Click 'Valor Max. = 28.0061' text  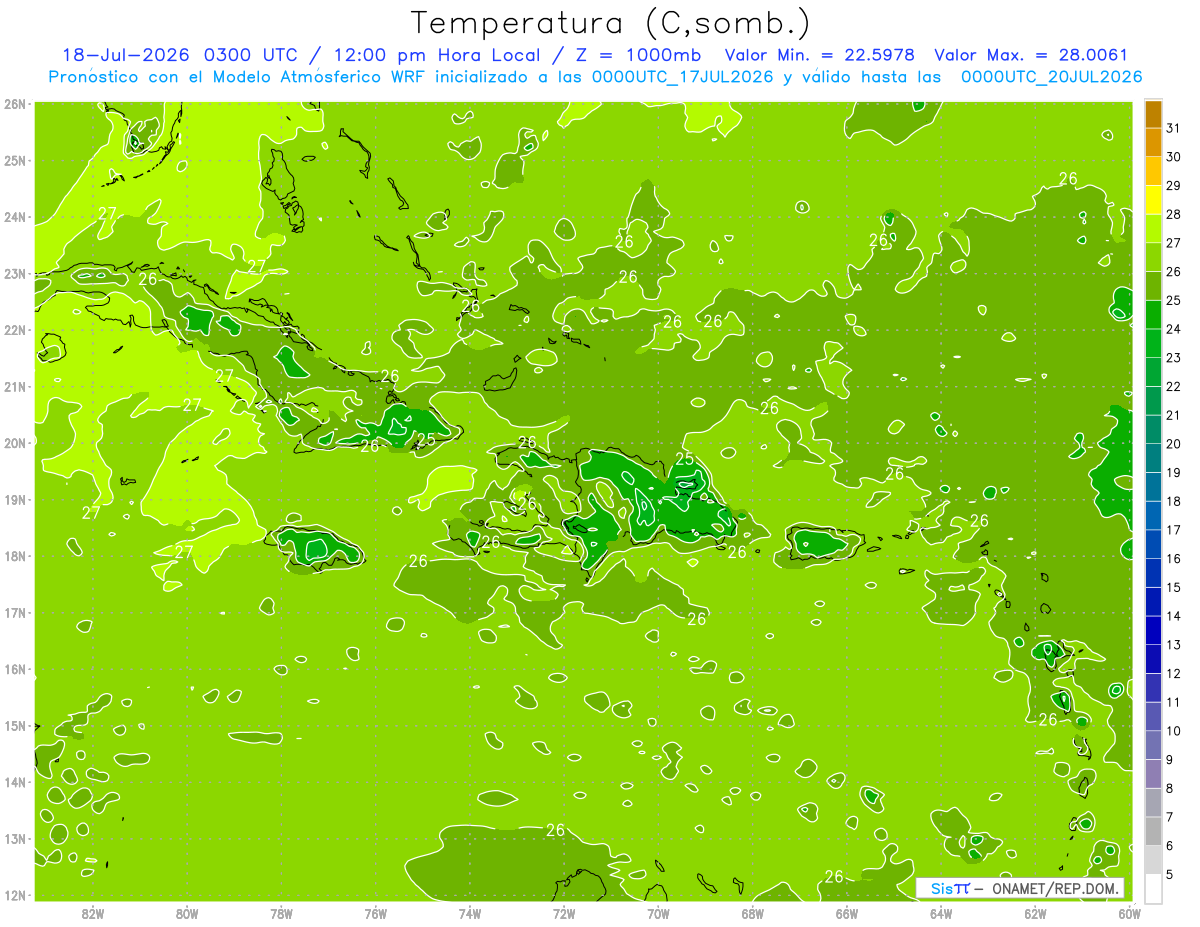(x=1031, y=55)
